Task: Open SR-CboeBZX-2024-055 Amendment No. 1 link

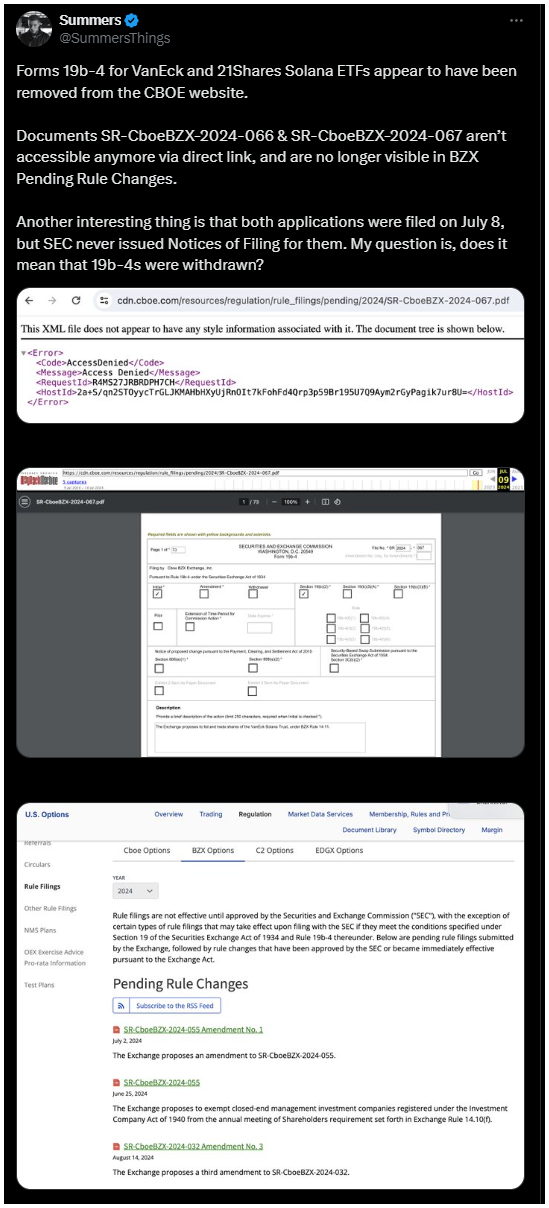Action: (193, 1029)
